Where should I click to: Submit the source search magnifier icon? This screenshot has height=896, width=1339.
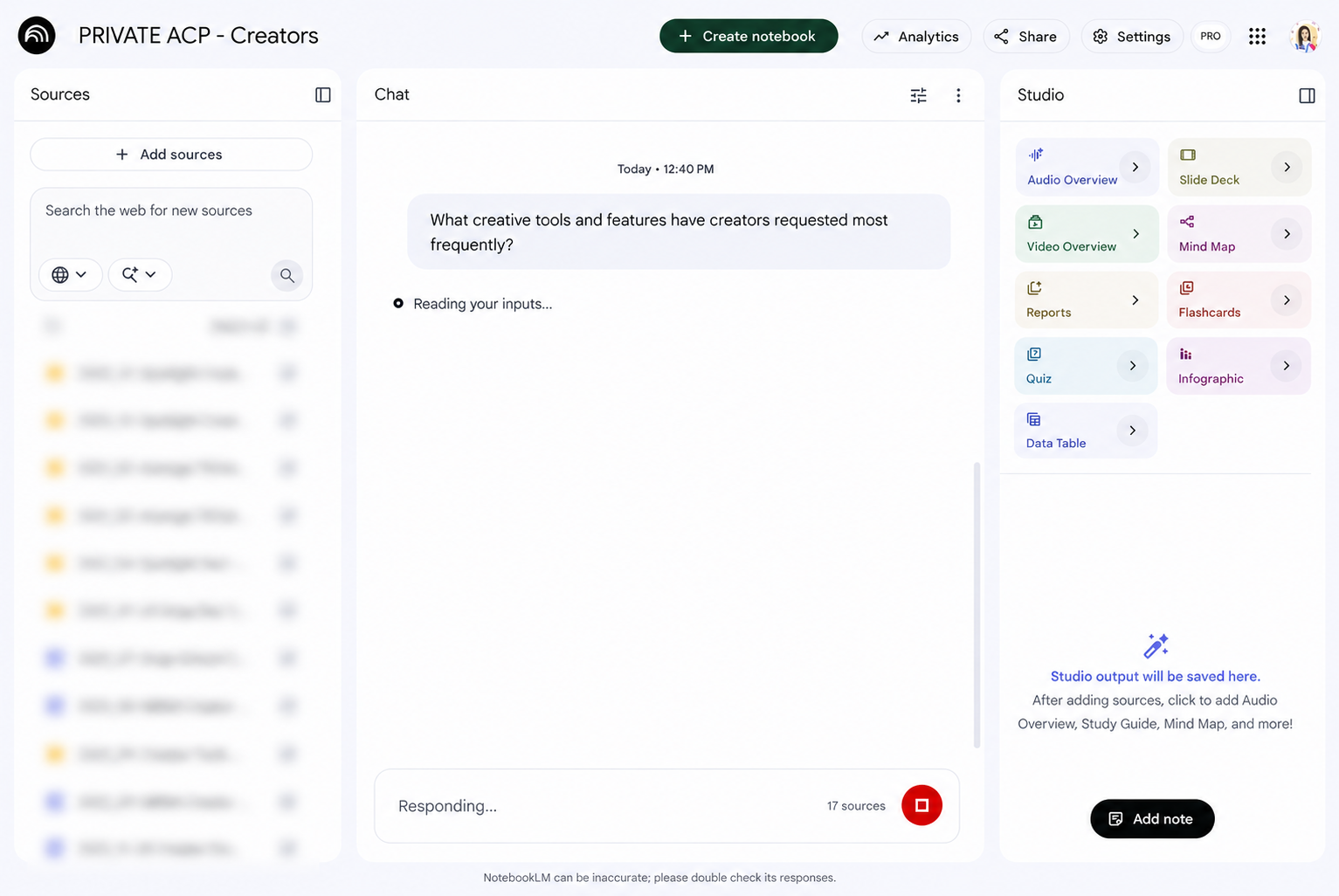tap(286, 275)
